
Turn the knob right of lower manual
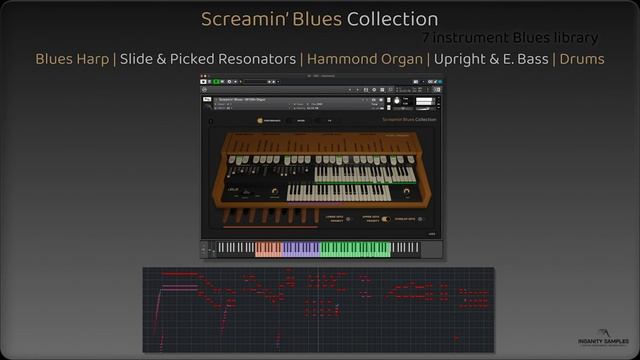pos(406,191)
